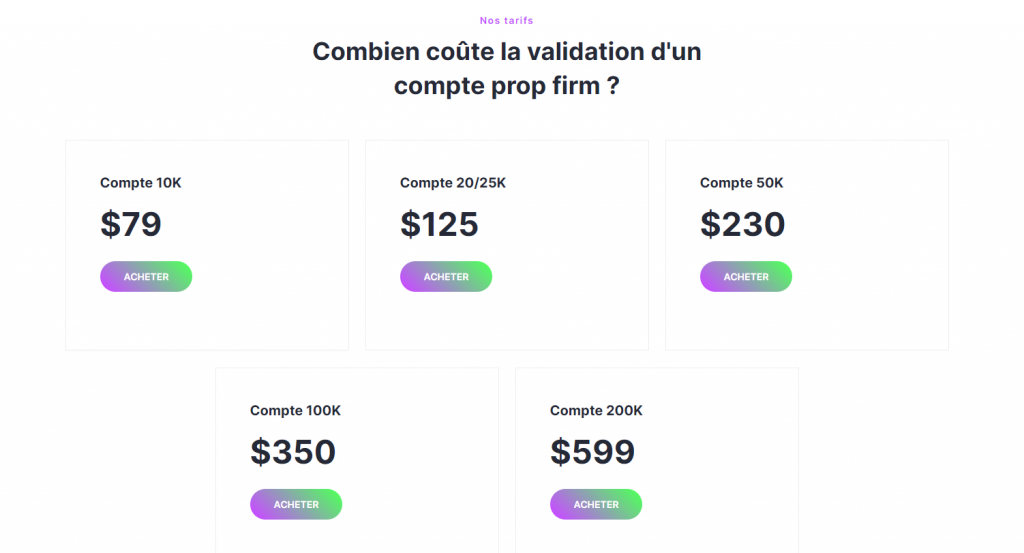The image size is (1024, 553).
Task: Click the $230 price
Action: pyautogui.click(x=742, y=224)
